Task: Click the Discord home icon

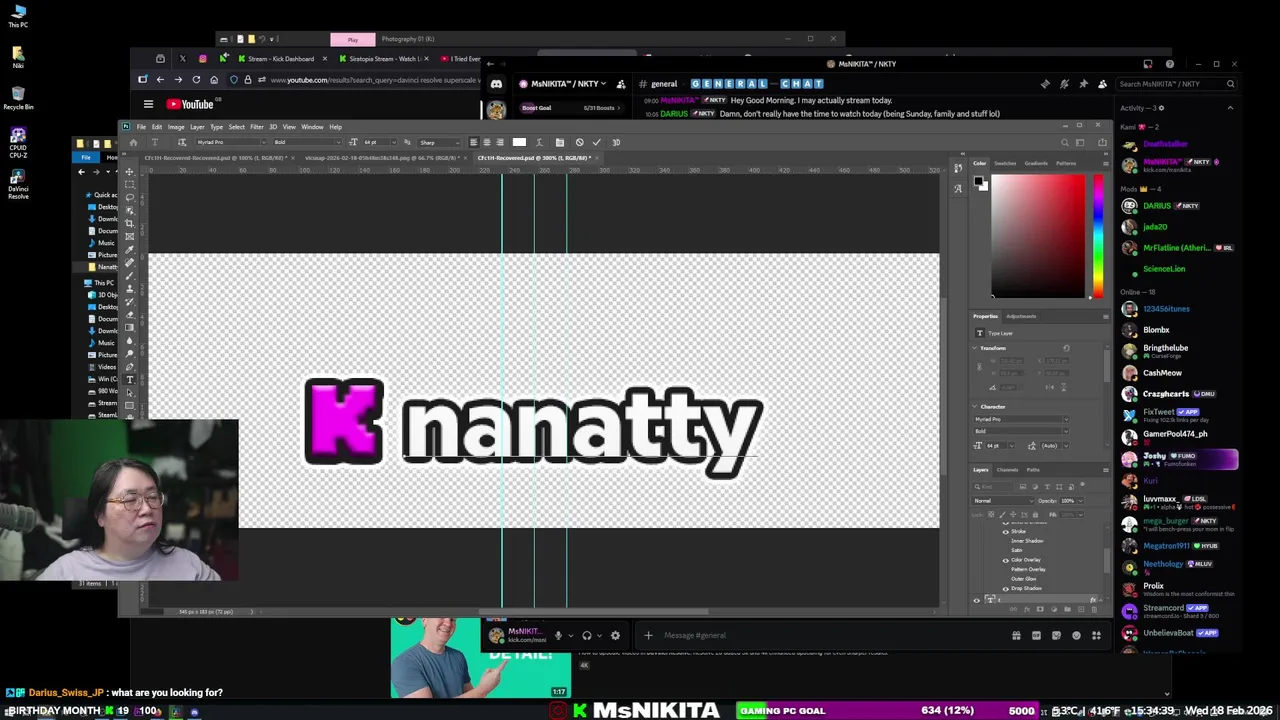Action: click(x=496, y=84)
